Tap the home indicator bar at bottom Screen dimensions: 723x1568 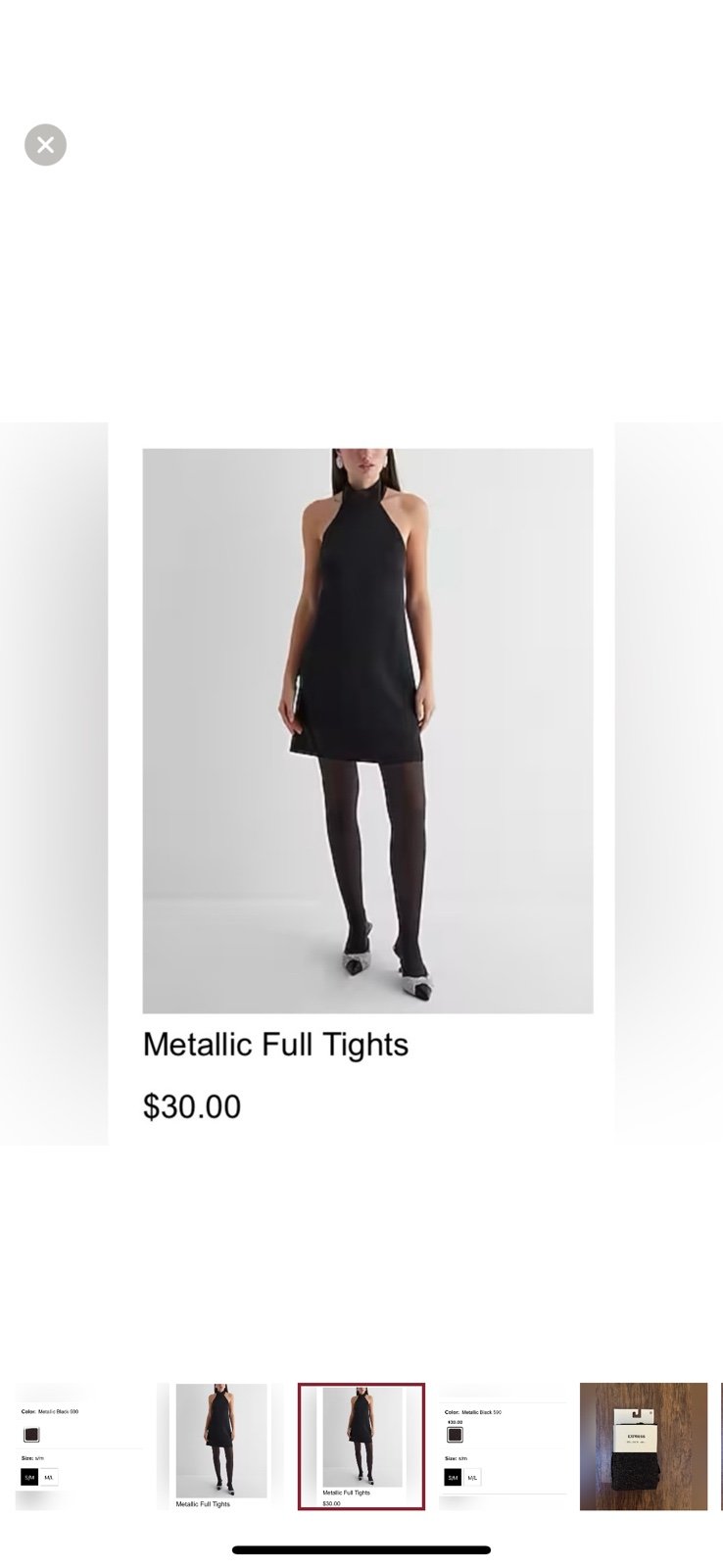tap(361, 1550)
